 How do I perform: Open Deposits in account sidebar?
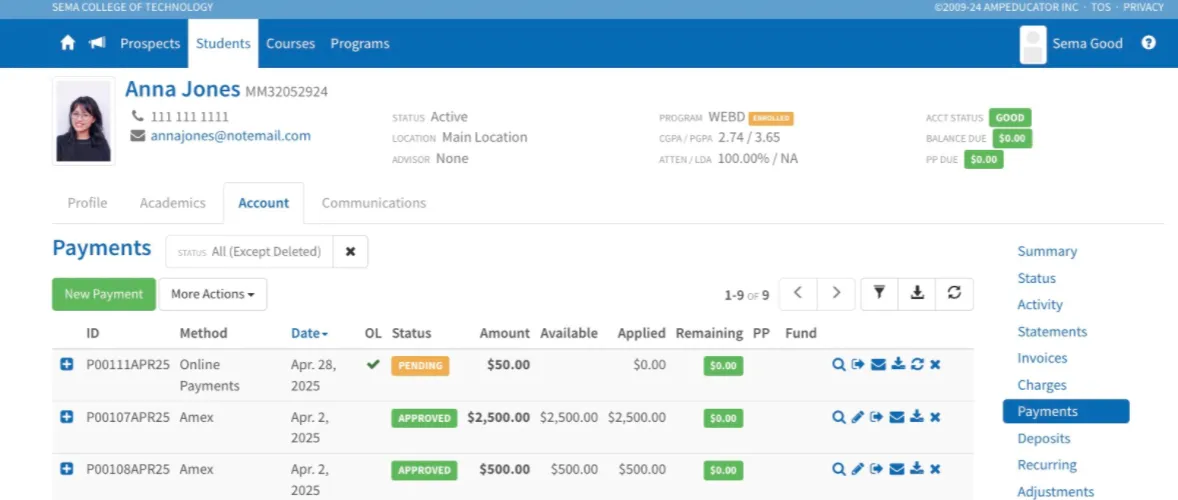pos(1044,438)
